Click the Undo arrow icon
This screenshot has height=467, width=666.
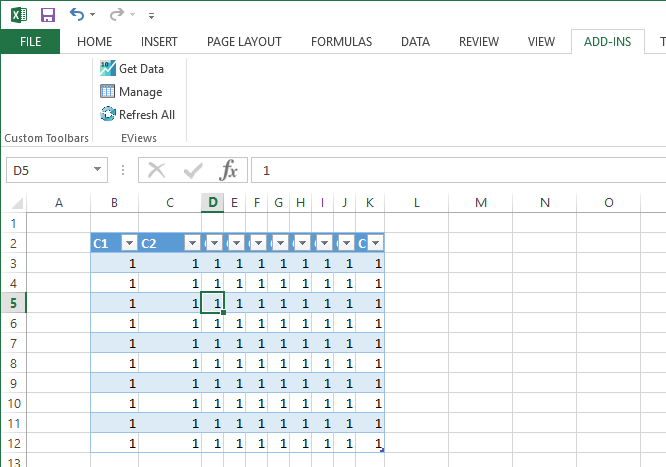(x=76, y=15)
